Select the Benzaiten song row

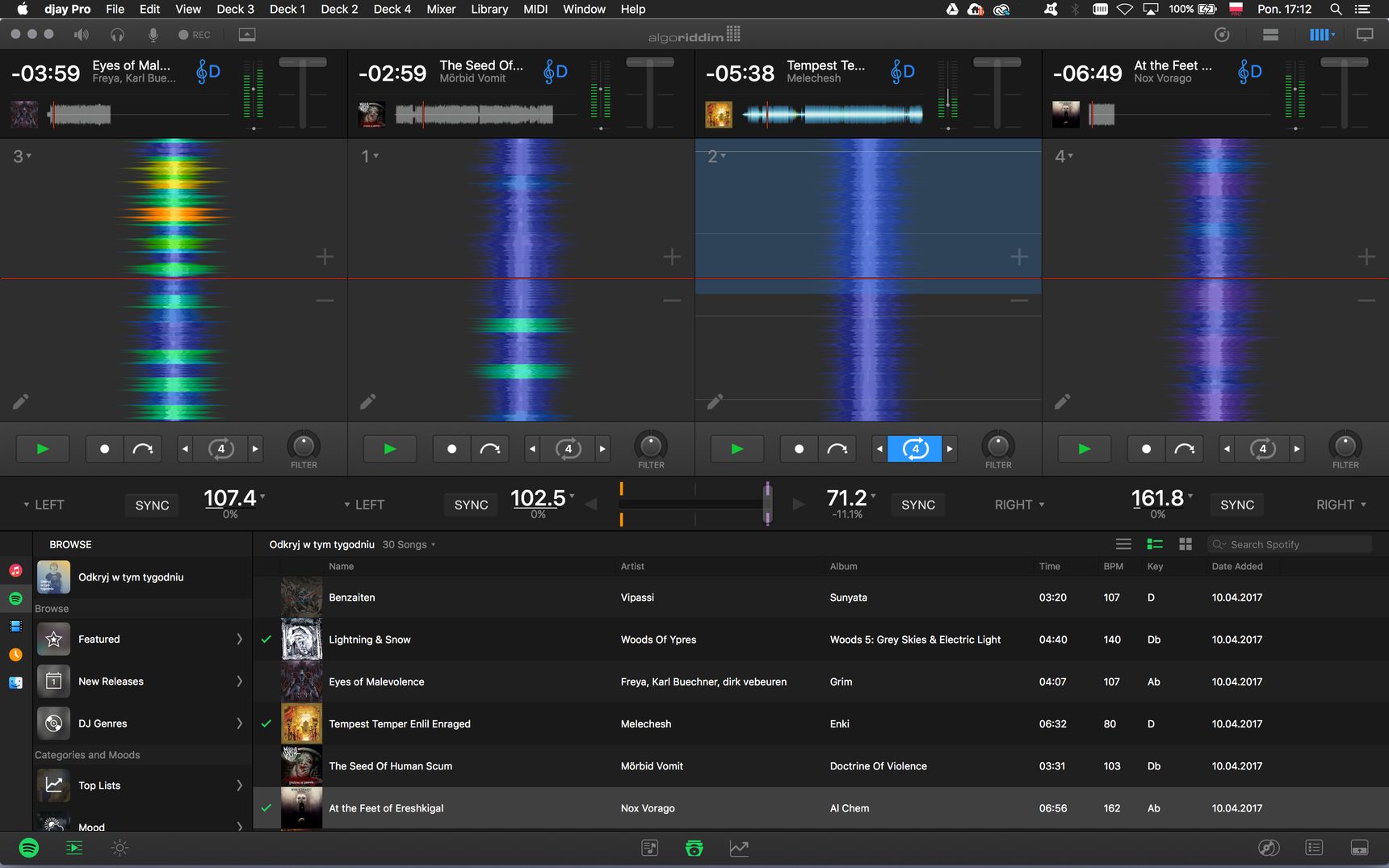point(820,598)
